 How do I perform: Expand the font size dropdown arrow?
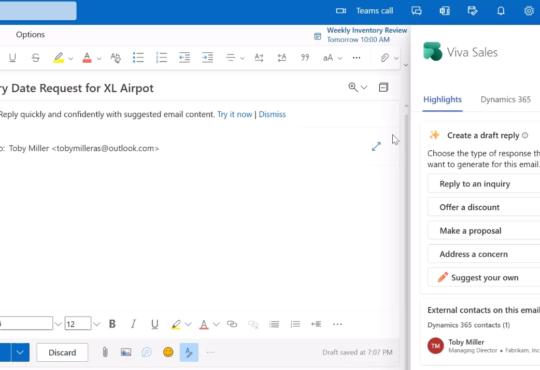click(97, 324)
